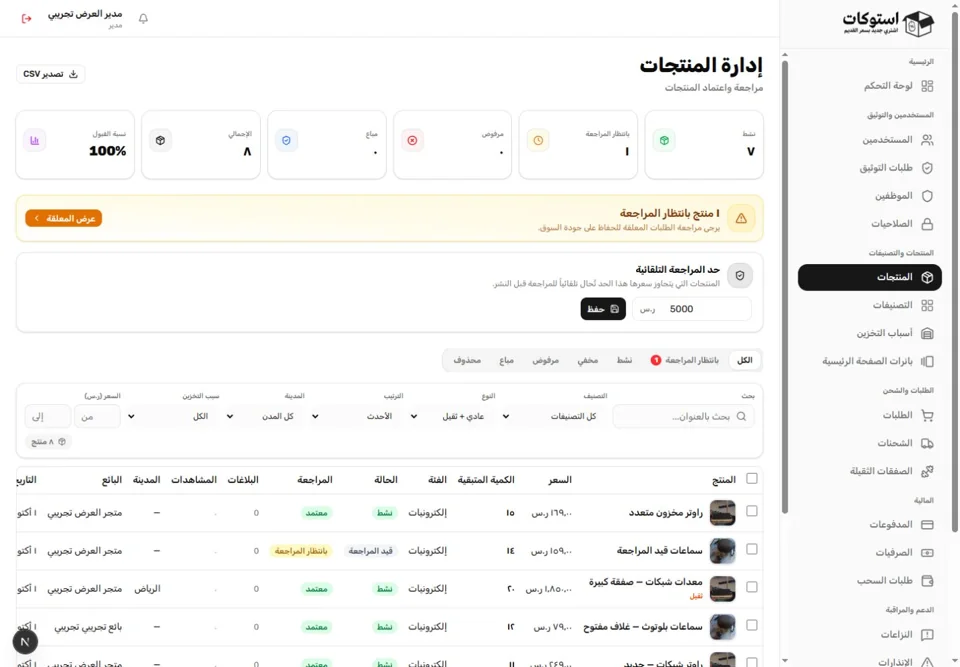The image size is (960, 667).
Task: Click the green active products stat icon
Action: [x=664, y=140]
